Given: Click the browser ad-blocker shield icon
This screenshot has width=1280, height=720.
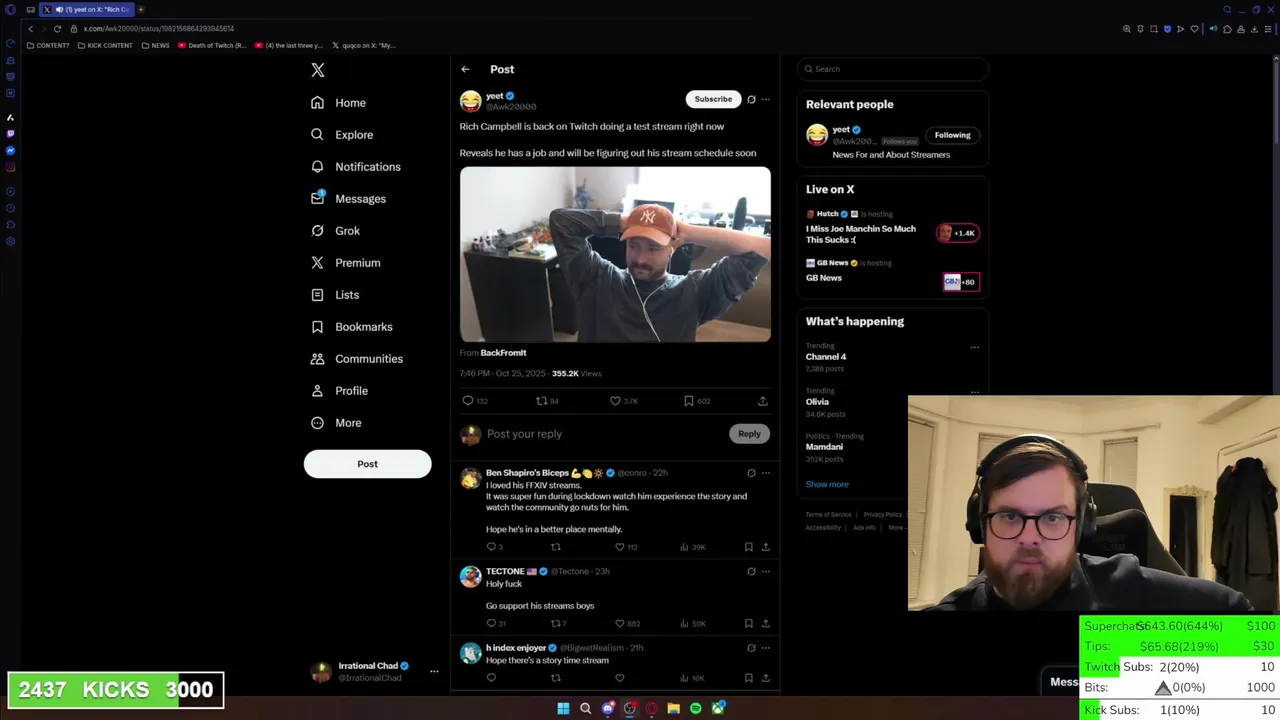Looking at the screenshot, I should tap(1167, 29).
